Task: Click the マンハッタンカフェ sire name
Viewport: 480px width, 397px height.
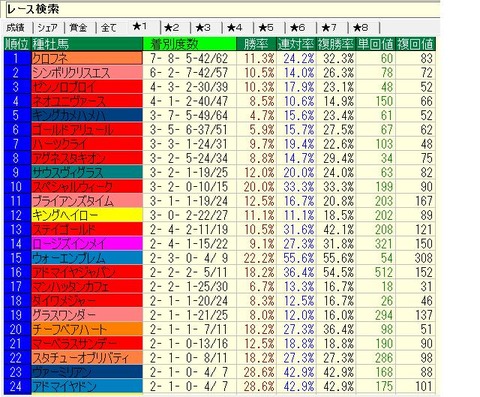Action: pos(87,286)
